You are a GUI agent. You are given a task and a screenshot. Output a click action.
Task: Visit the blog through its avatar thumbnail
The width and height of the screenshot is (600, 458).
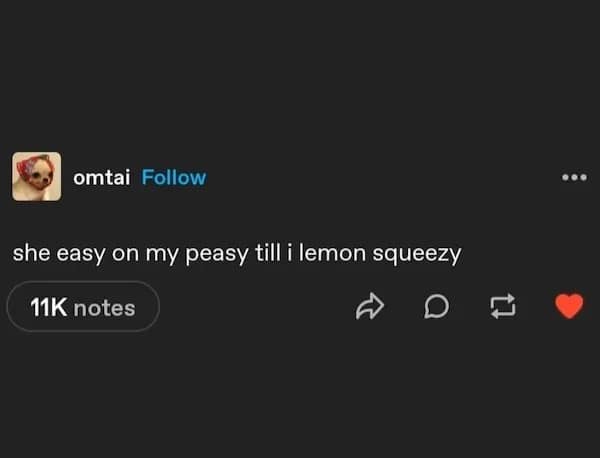coord(37,177)
